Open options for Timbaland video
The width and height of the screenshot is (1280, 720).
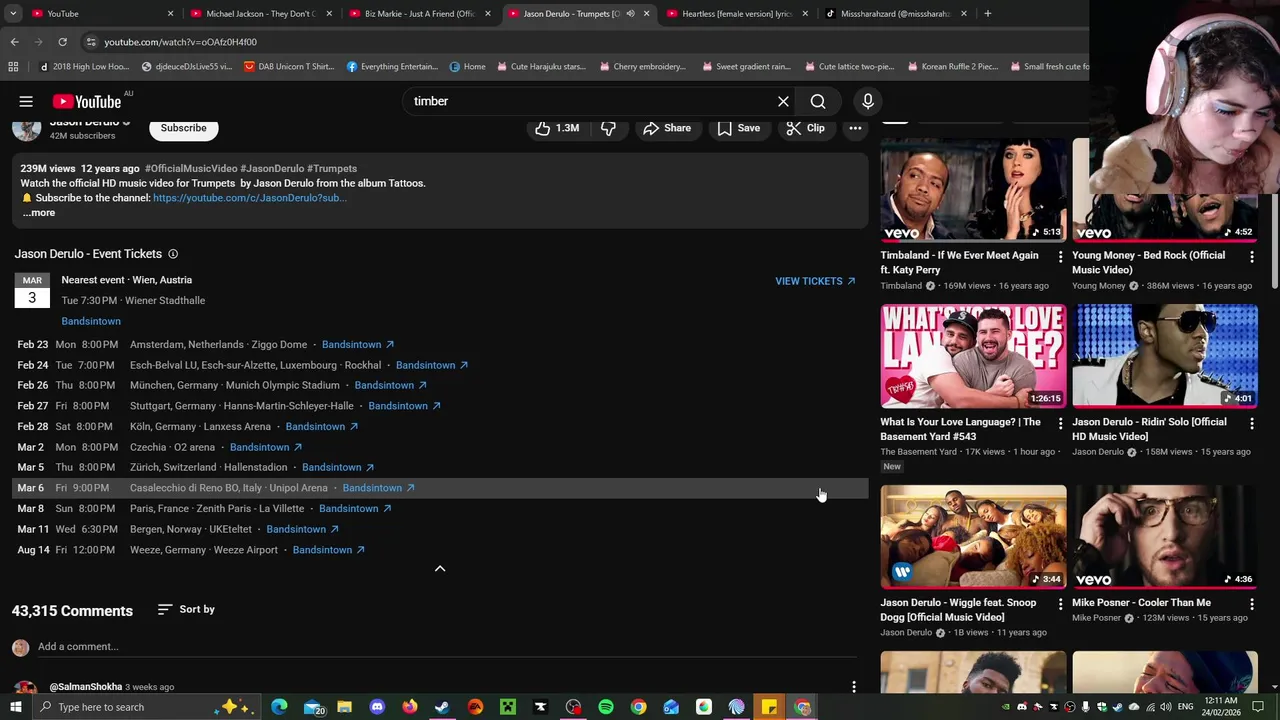1060,257
